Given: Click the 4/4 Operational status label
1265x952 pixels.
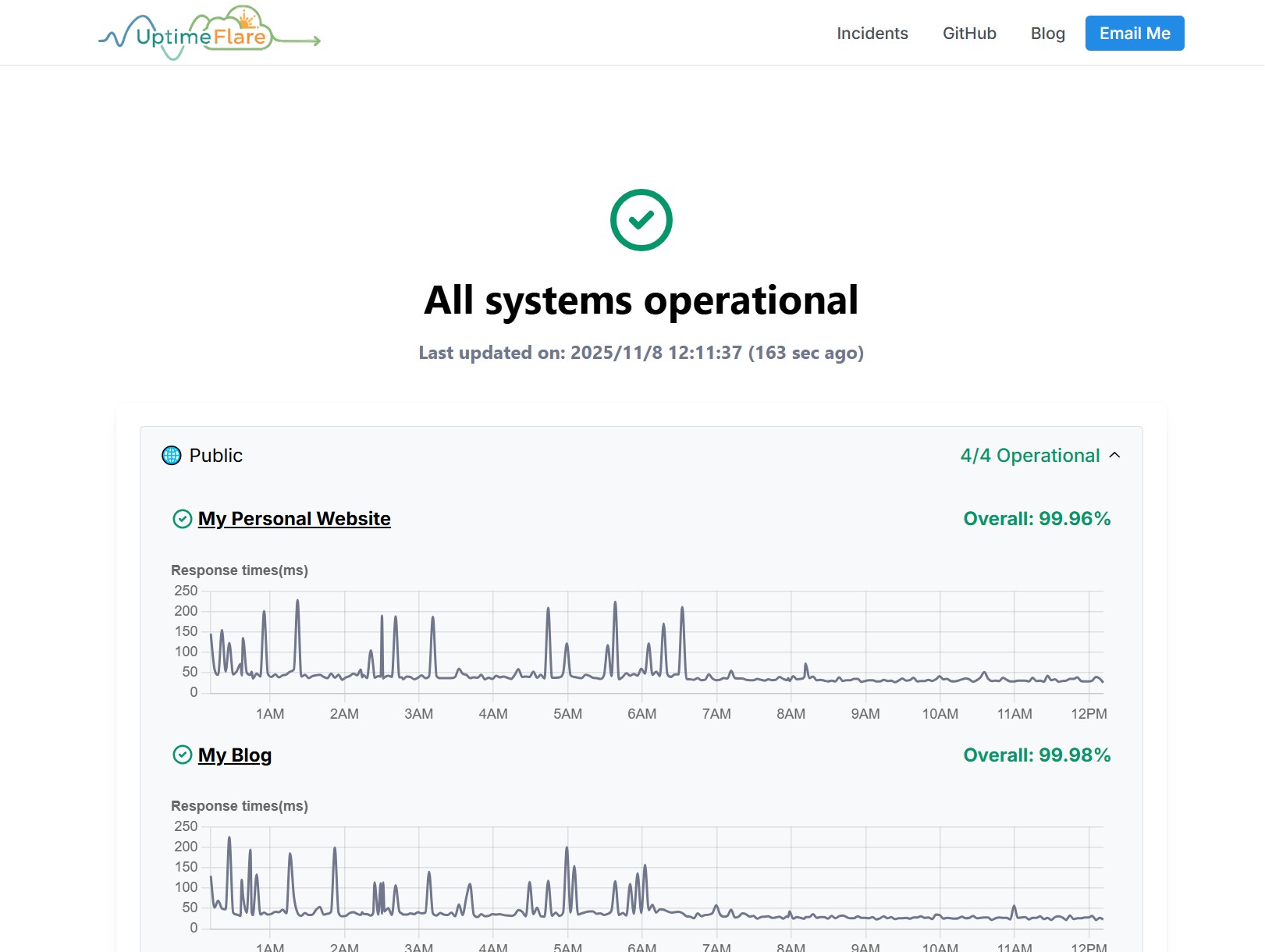Looking at the screenshot, I should [1029, 455].
